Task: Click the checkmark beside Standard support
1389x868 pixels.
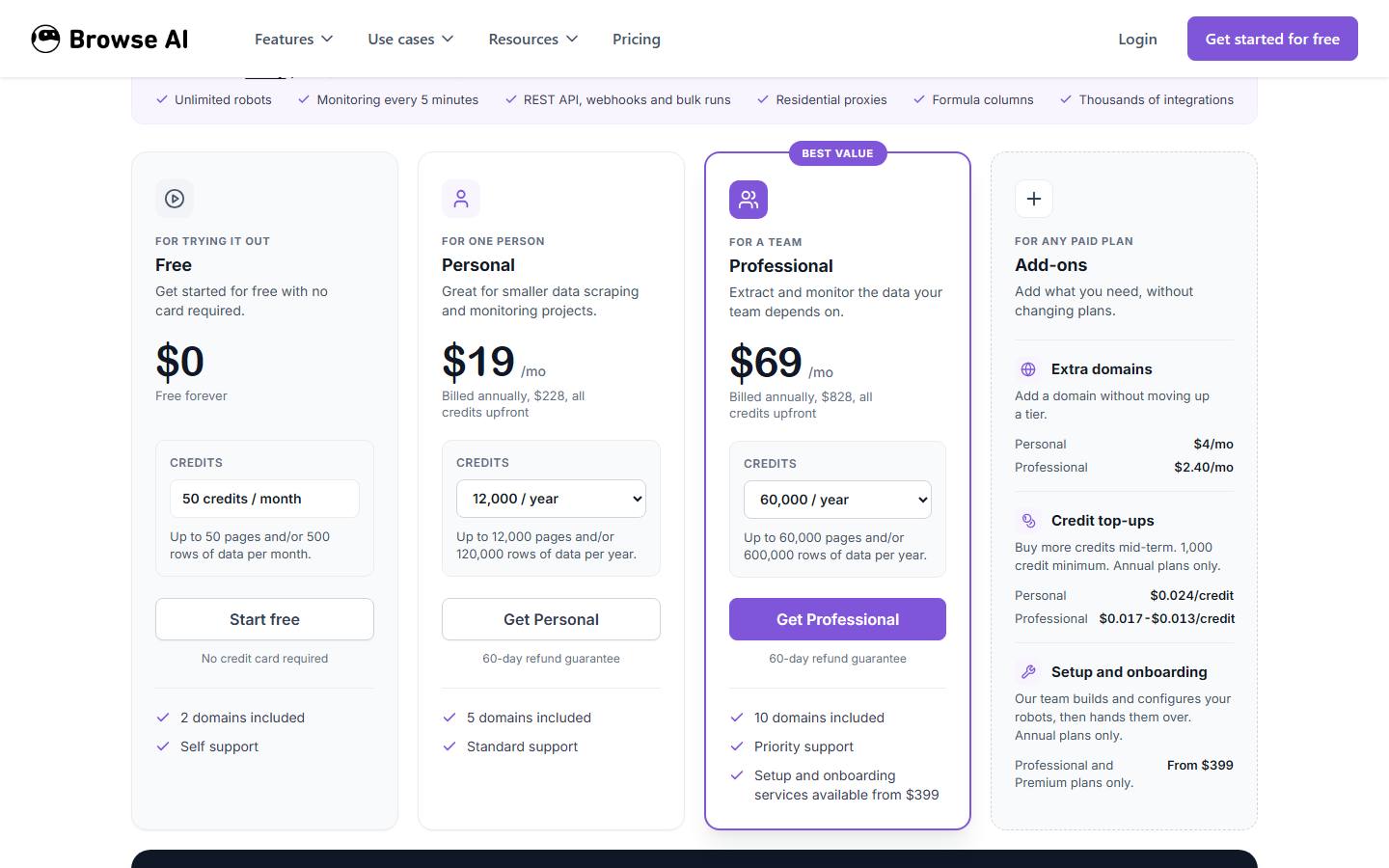Action: pyautogui.click(x=449, y=746)
